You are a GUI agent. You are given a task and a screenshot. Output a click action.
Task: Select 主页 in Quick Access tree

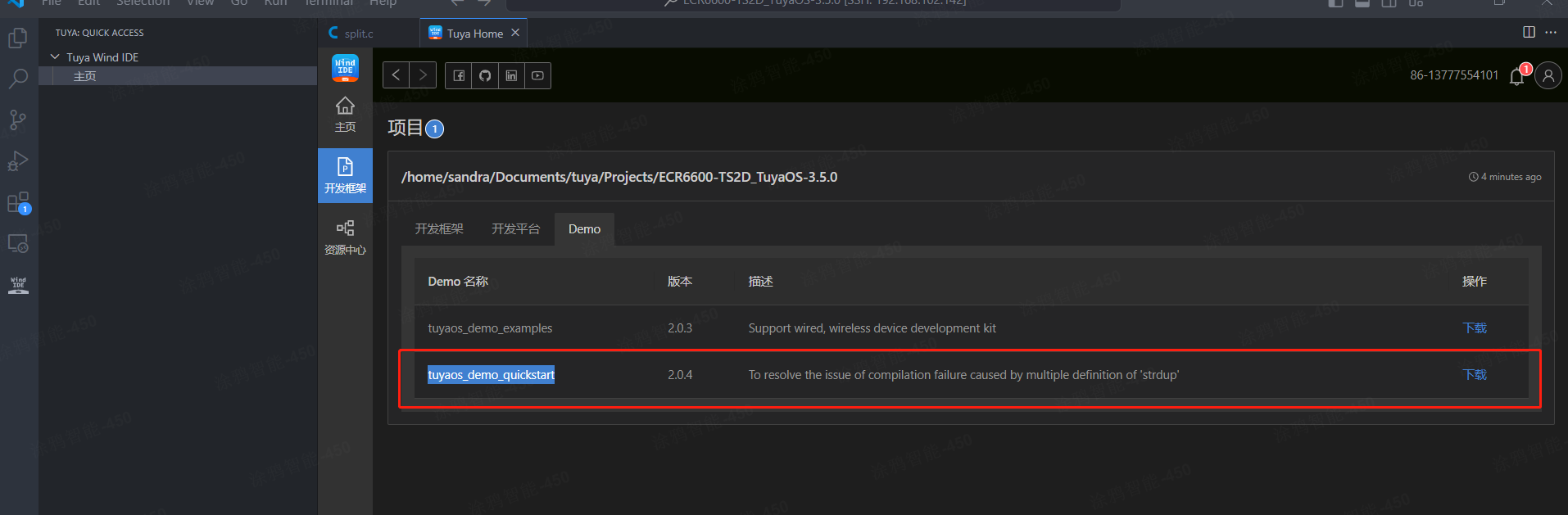178,76
